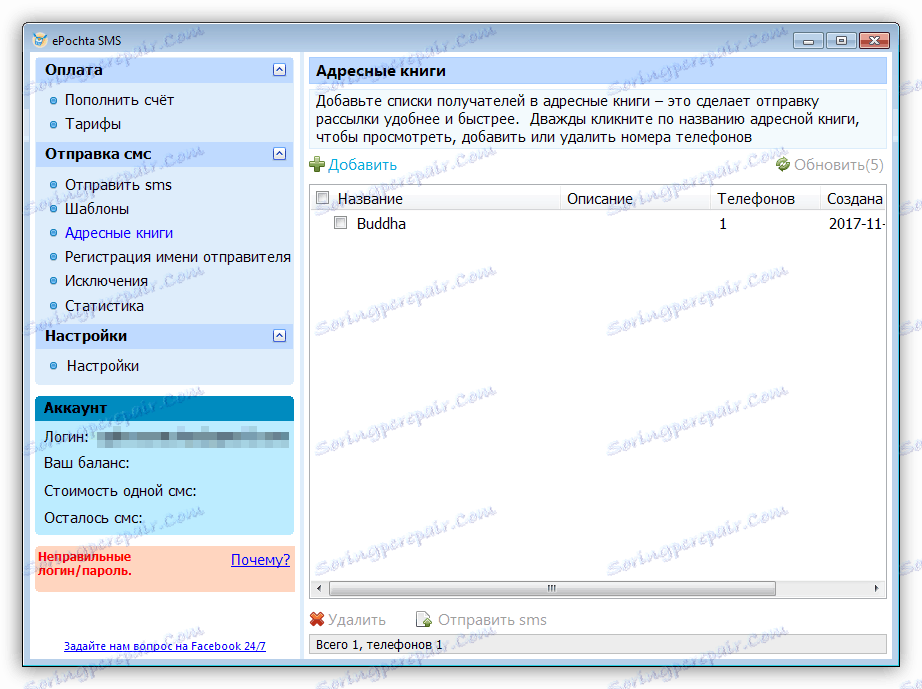Select Адресные книги in sidebar
The width and height of the screenshot is (922, 689).
(119, 233)
